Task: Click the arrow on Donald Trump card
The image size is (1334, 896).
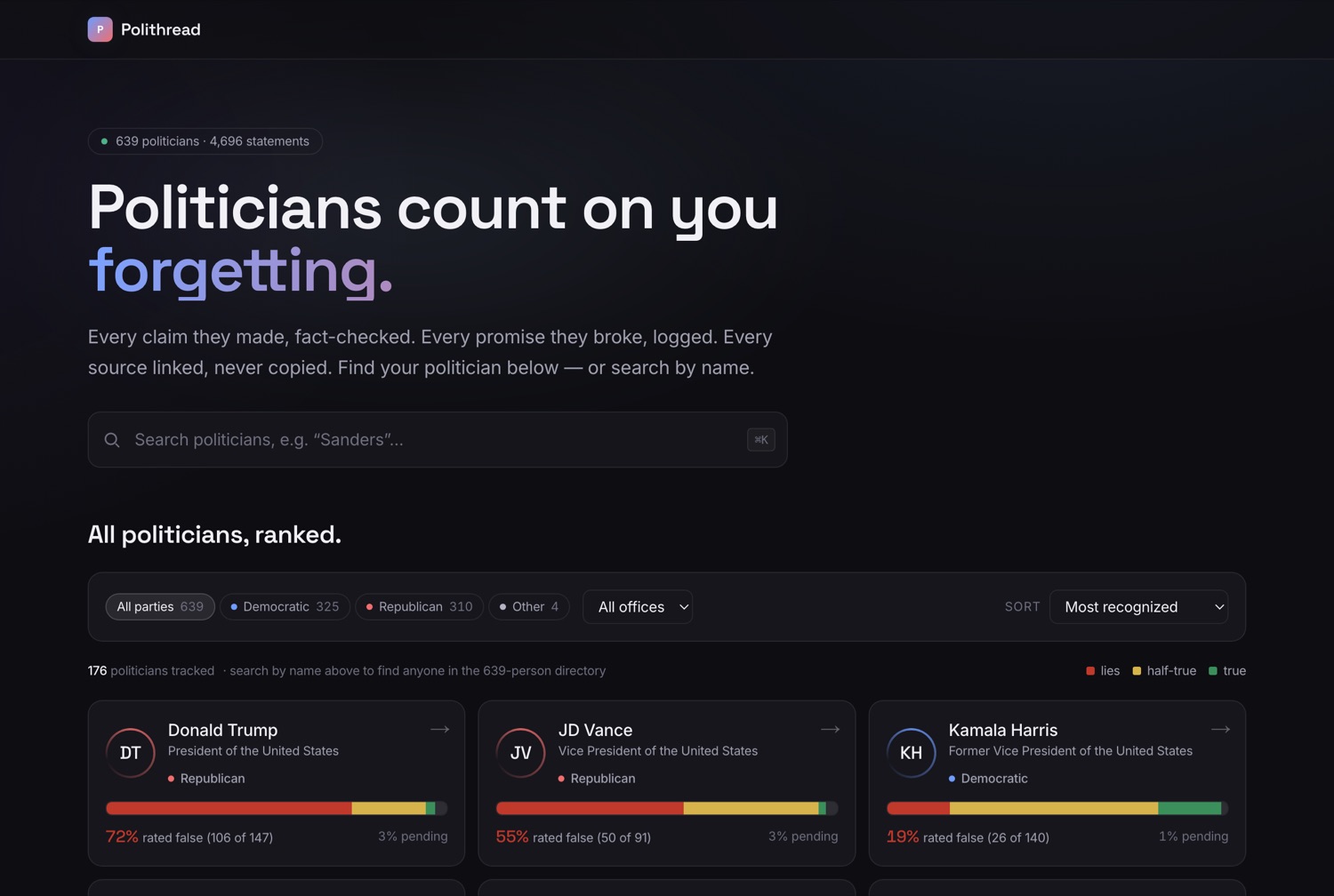Action: coord(439,730)
